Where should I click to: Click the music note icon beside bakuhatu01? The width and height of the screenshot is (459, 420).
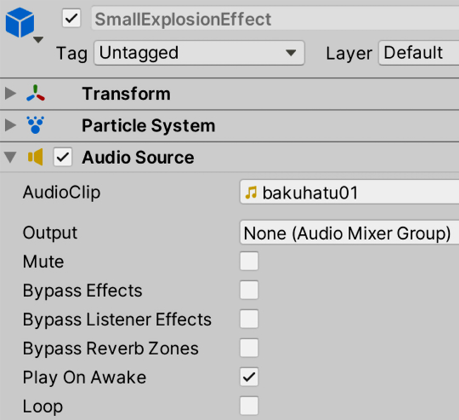[x=251, y=192]
